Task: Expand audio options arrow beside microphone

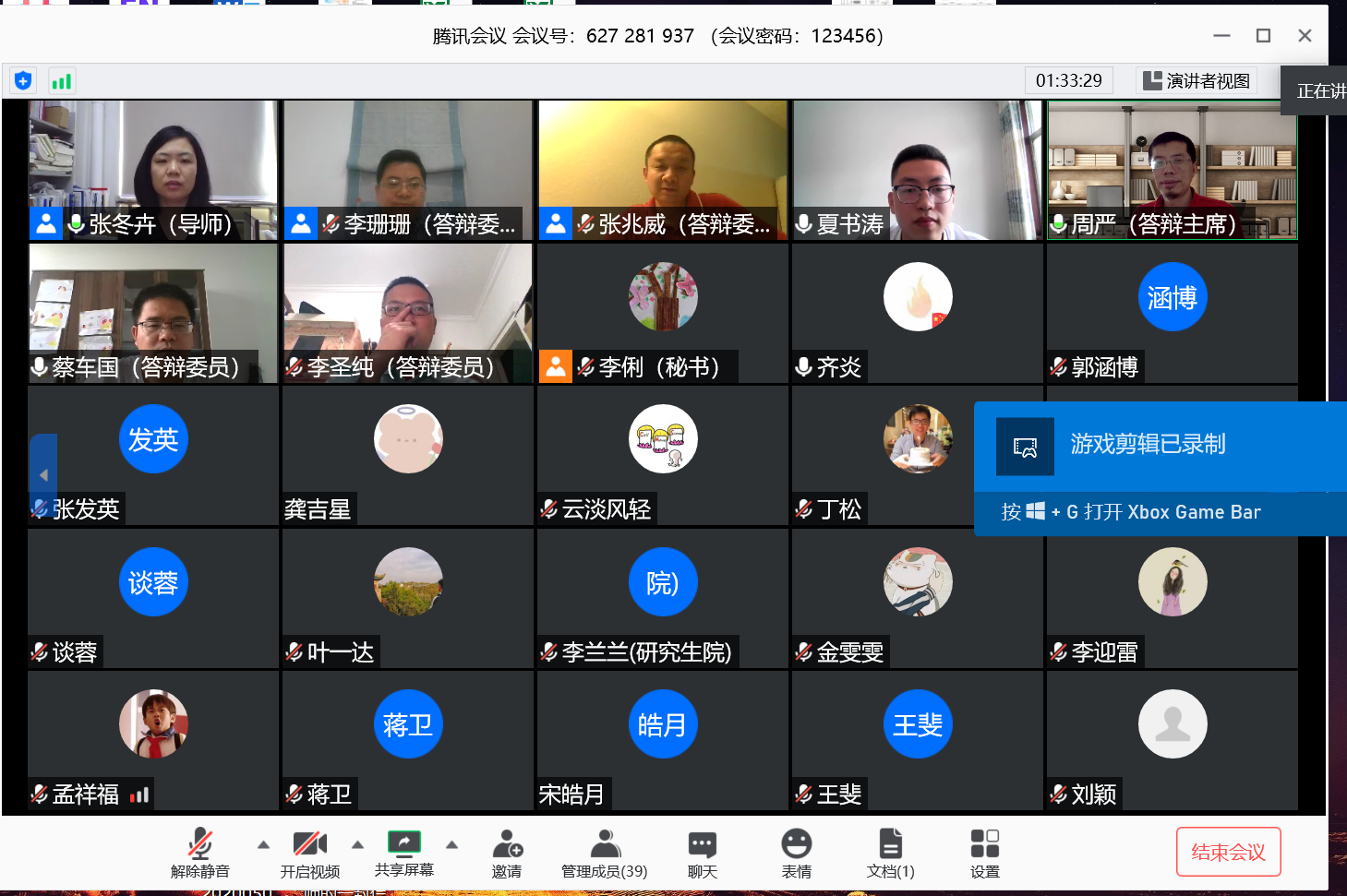Action: (263, 844)
